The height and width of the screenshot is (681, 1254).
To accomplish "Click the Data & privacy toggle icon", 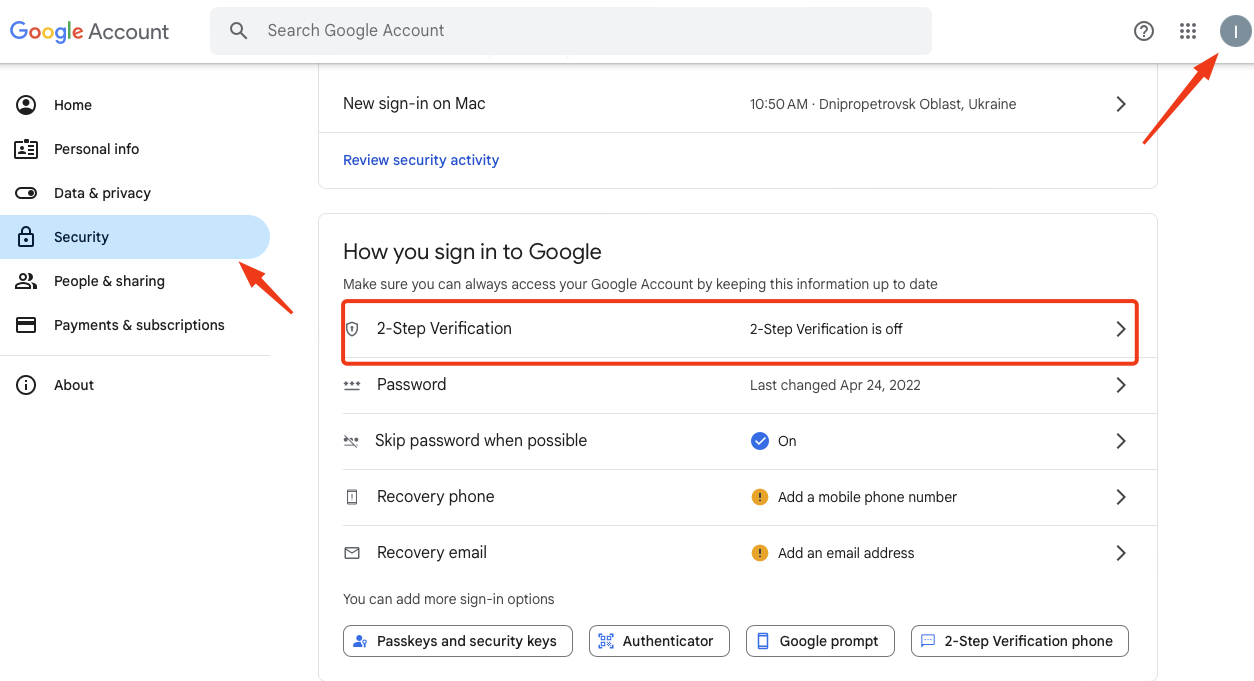I will point(26,193).
